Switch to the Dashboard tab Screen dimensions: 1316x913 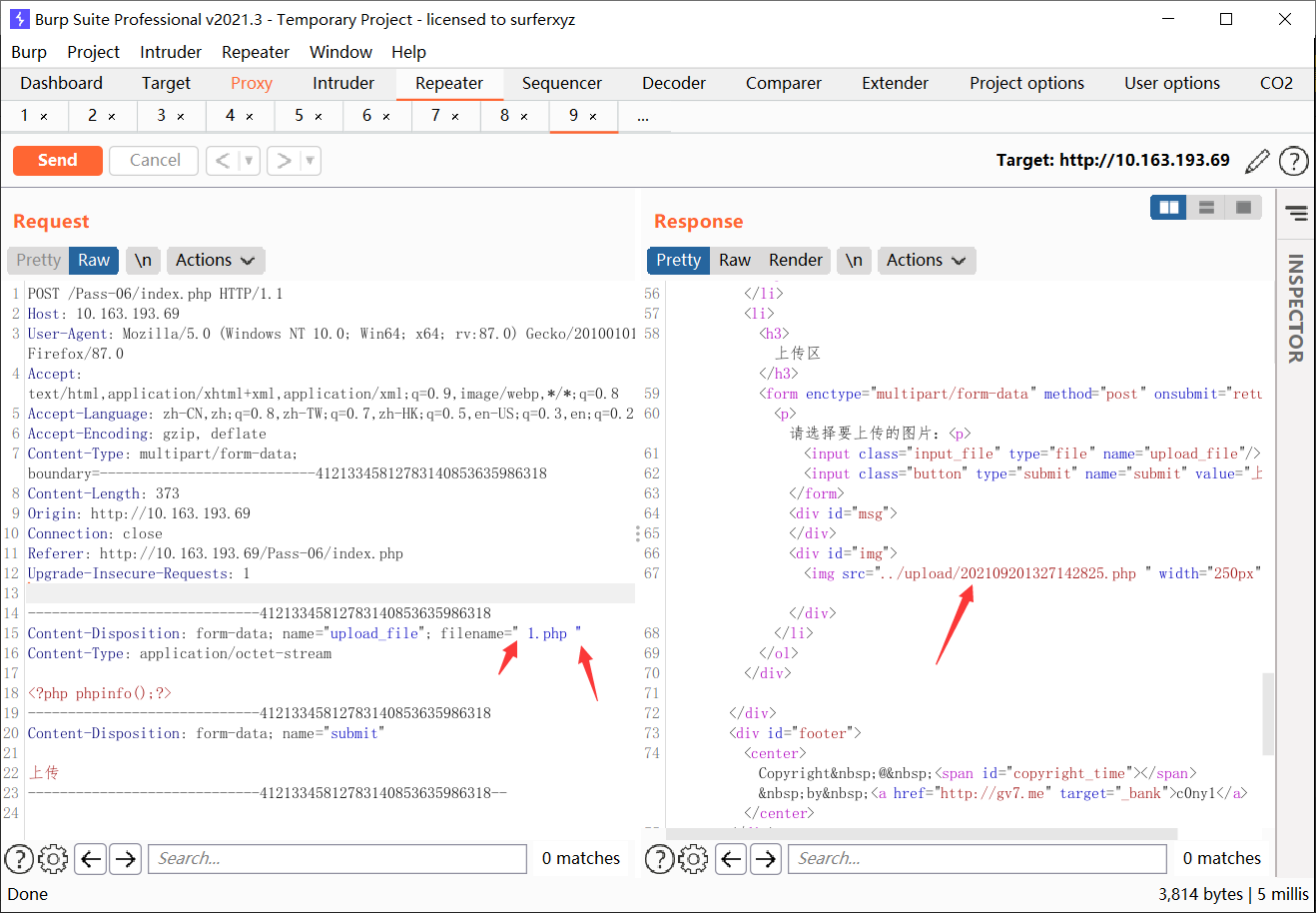click(x=61, y=83)
